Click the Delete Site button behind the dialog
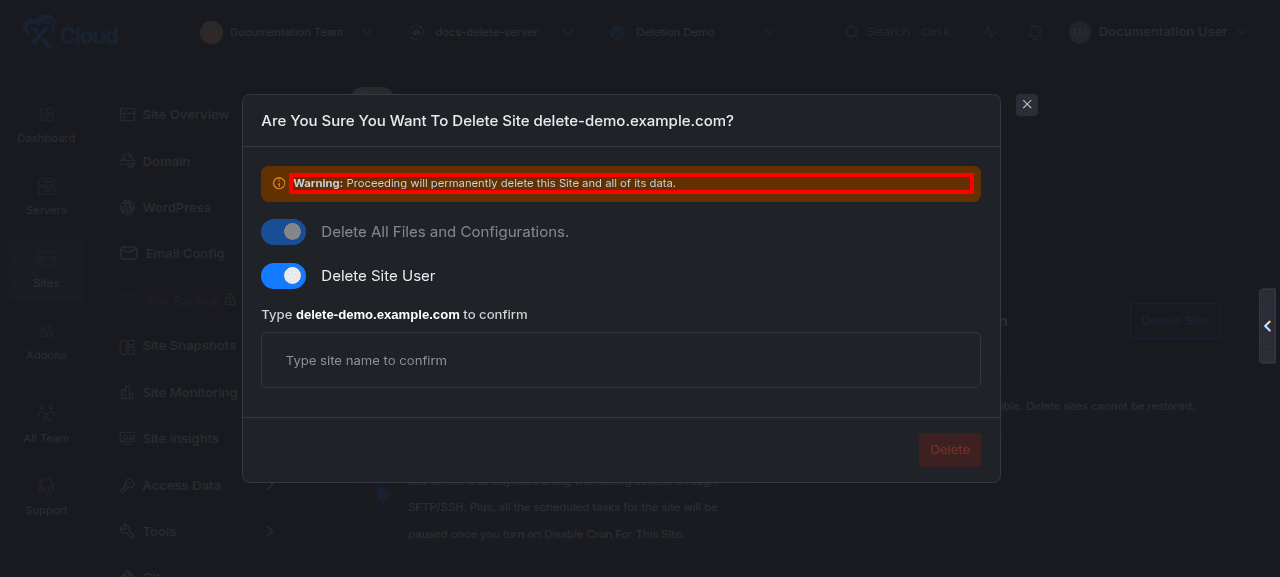The width and height of the screenshot is (1280, 577). 1175,321
